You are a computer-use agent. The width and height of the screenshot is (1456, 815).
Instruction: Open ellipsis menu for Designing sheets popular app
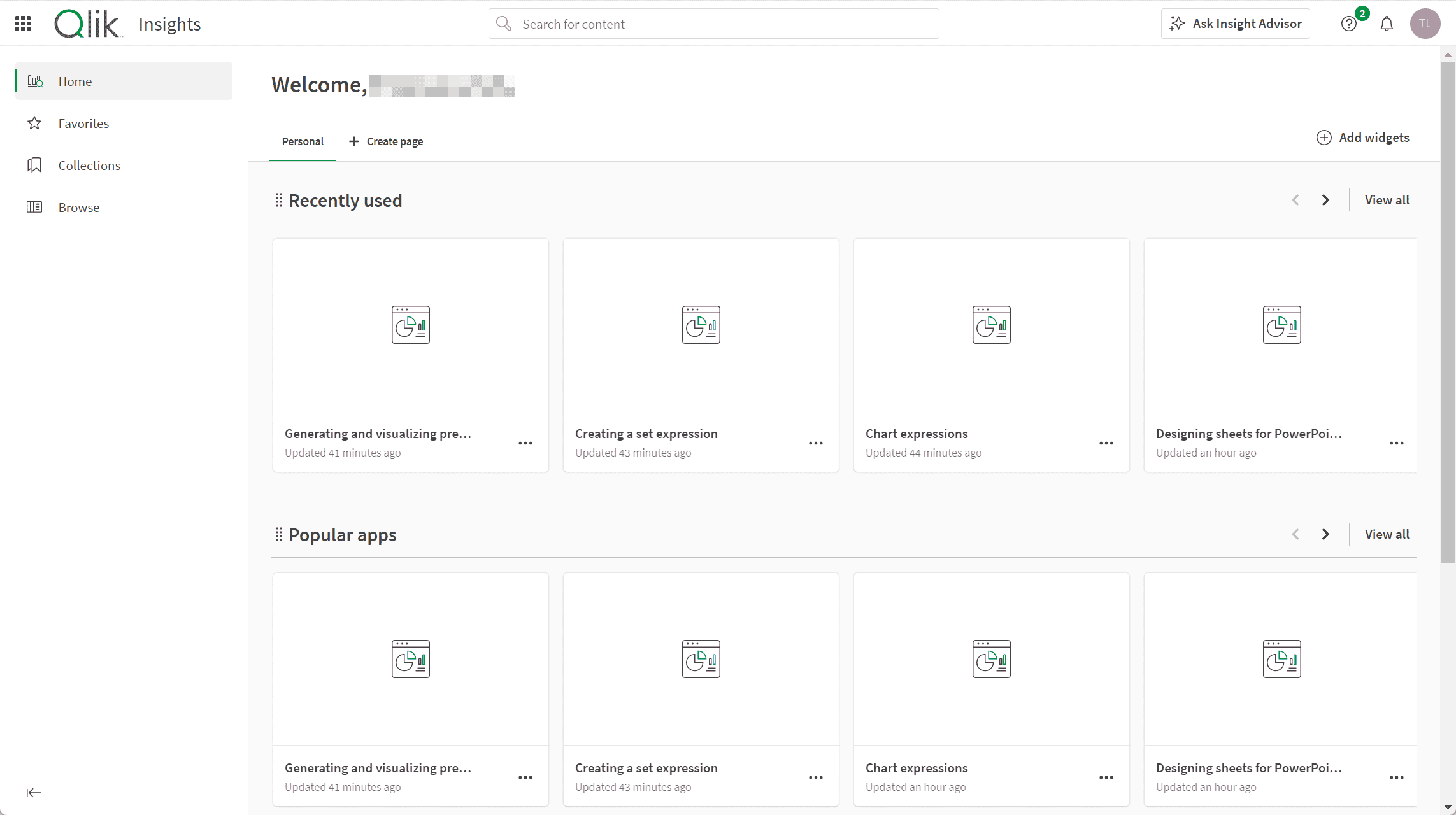[1397, 777]
